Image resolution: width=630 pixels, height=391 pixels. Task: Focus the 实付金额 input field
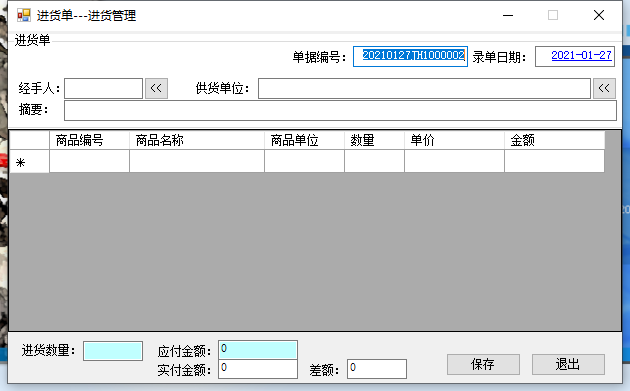(258, 369)
